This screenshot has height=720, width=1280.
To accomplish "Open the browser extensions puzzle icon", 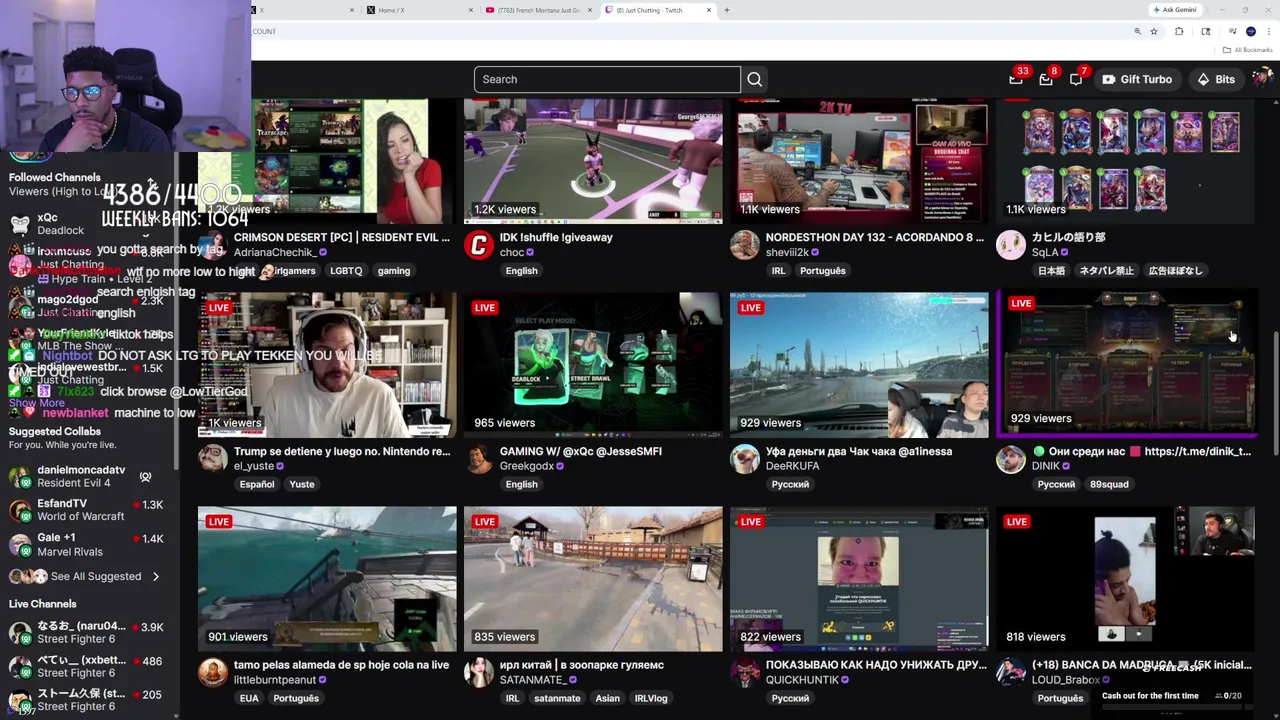I will [x=1179, y=31].
